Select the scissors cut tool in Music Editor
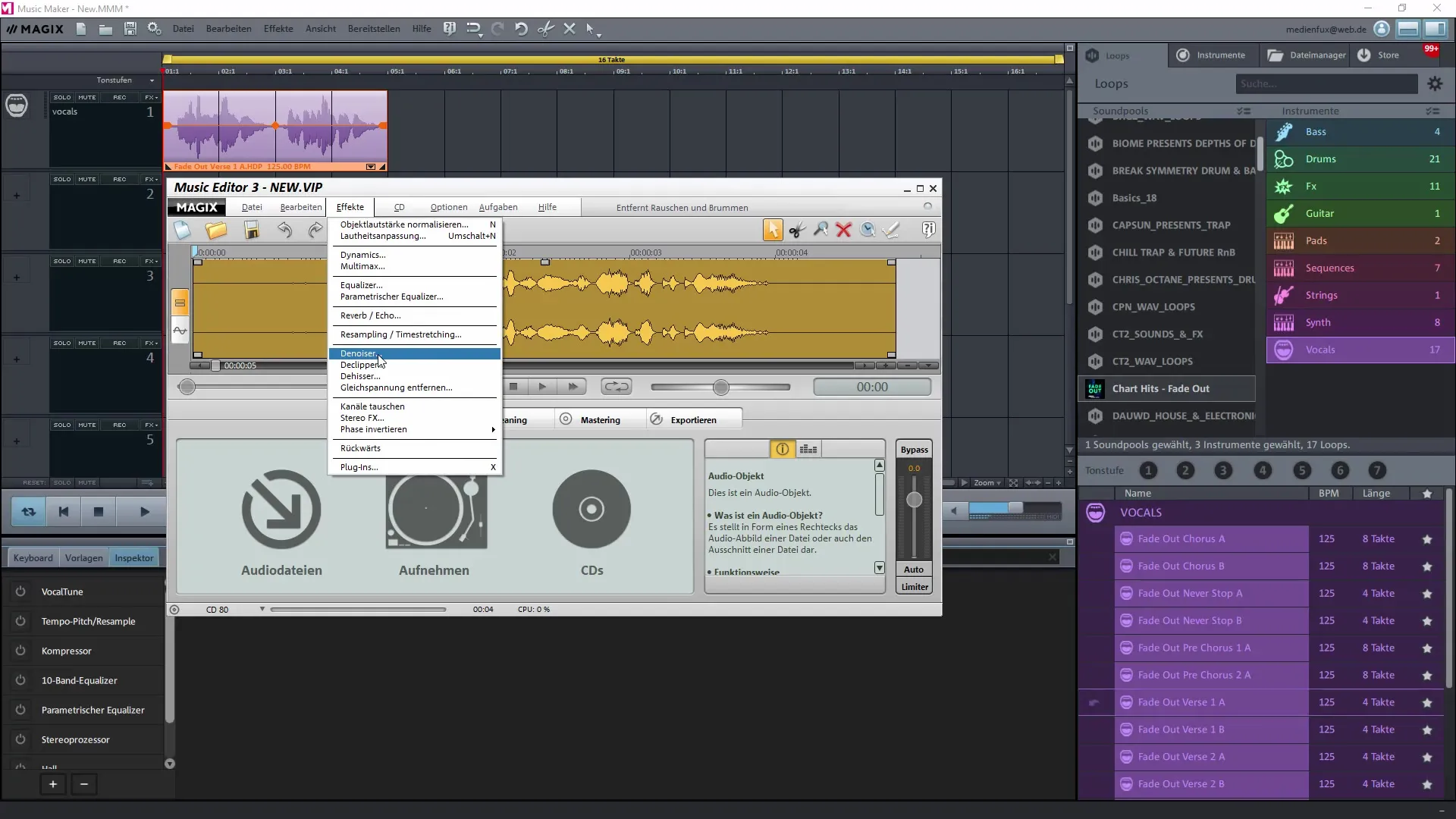The height and width of the screenshot is (819, 1456). (797, 230)
